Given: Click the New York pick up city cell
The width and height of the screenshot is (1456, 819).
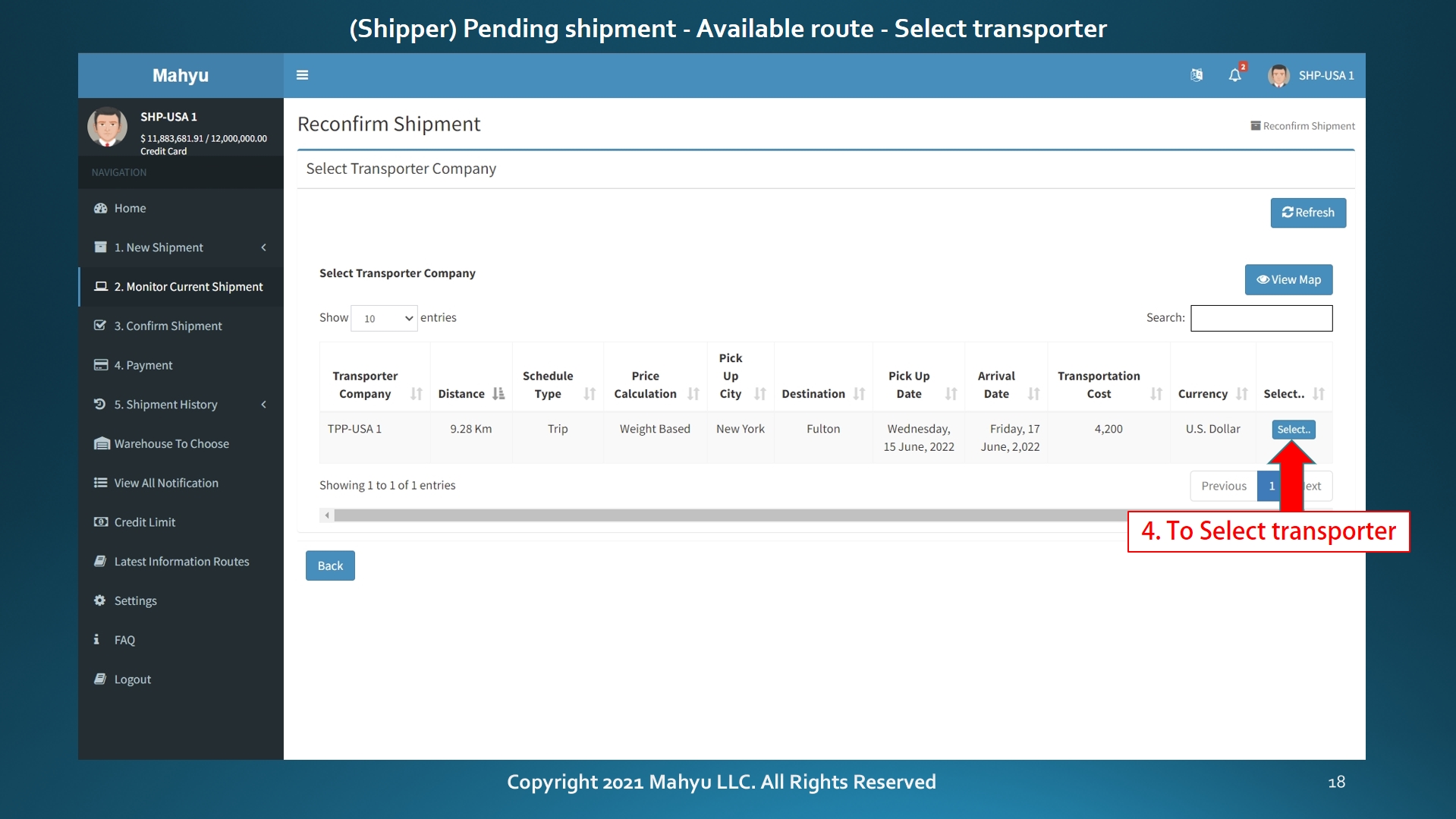Looking at the screenshot, I should coord(741,438).
